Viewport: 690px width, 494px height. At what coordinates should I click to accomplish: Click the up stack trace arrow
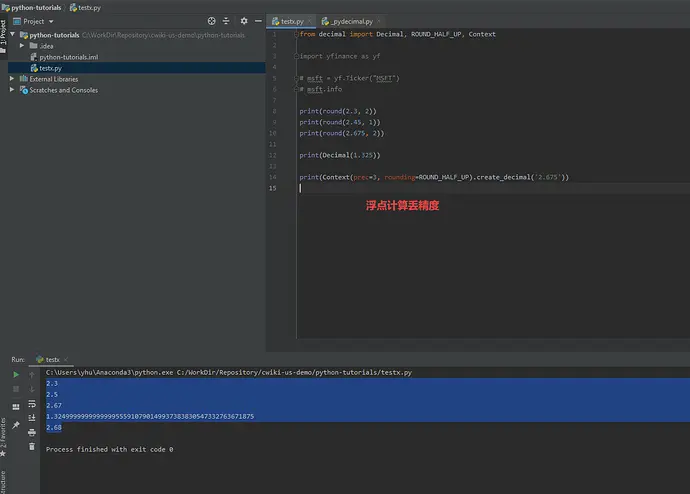[32, 375]
